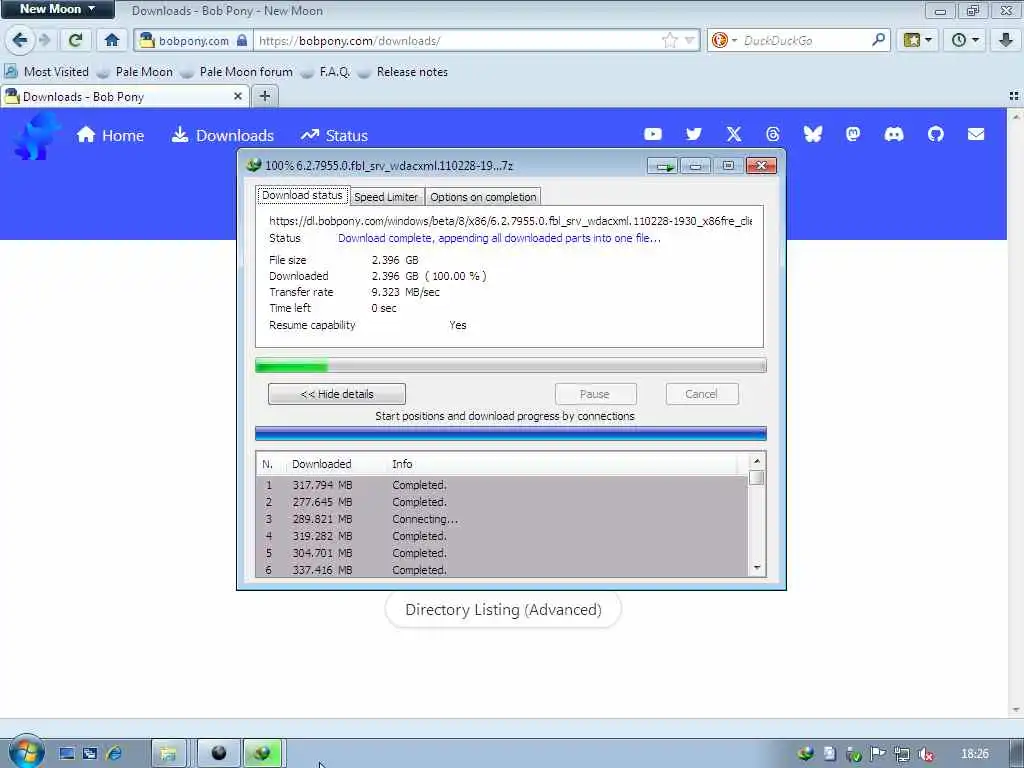Go to the Downloads nav link
This screenshot has height=768, width=1024.
click(223, 135)
